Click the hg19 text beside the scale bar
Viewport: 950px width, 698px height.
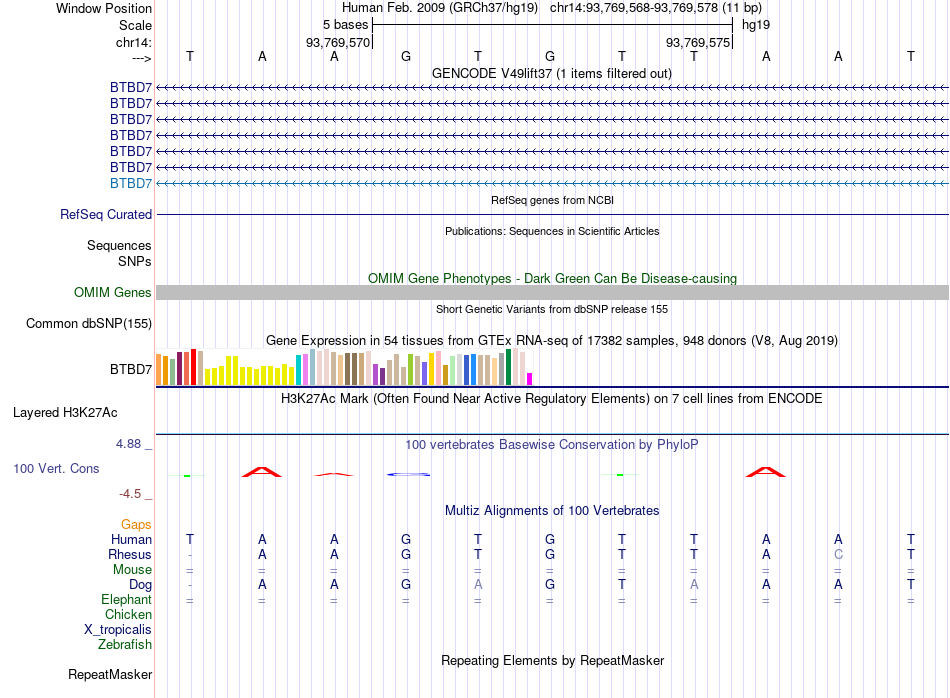[x=756, y=25]
